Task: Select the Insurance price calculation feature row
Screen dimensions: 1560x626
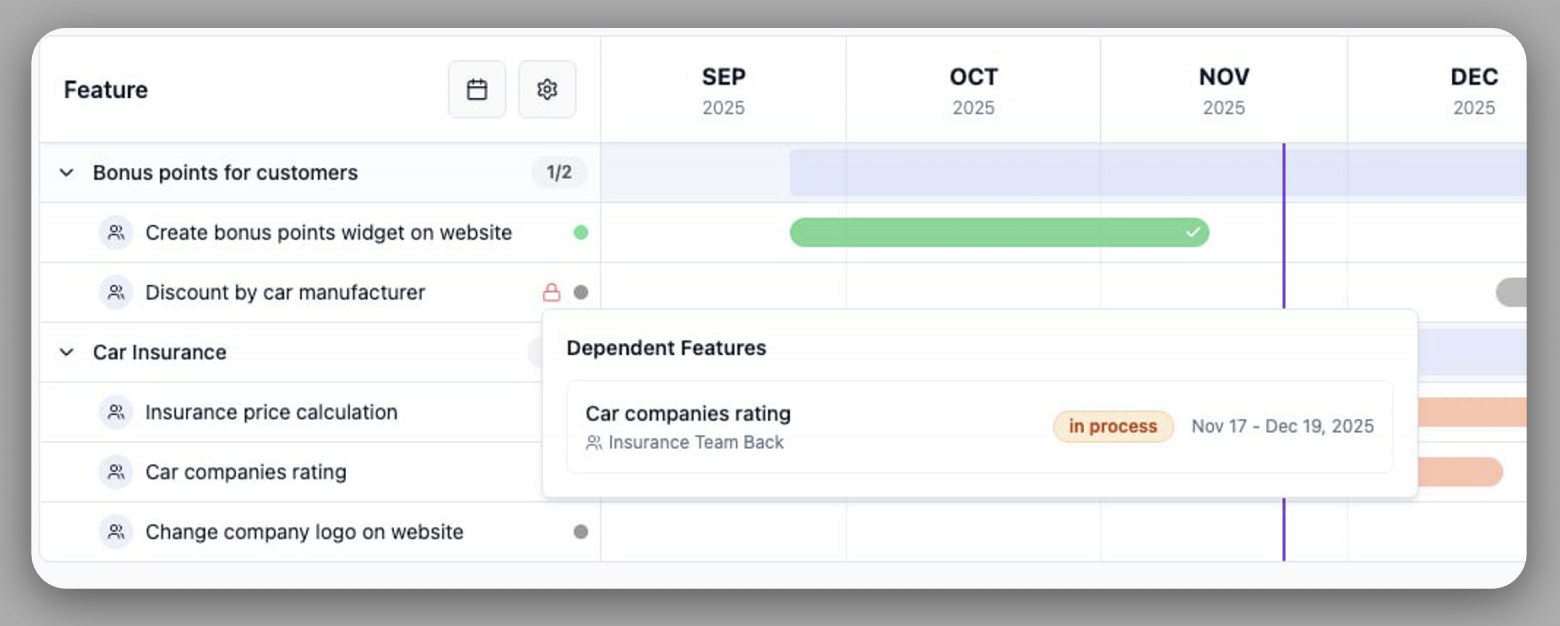Action: click(x=271, y=412)
